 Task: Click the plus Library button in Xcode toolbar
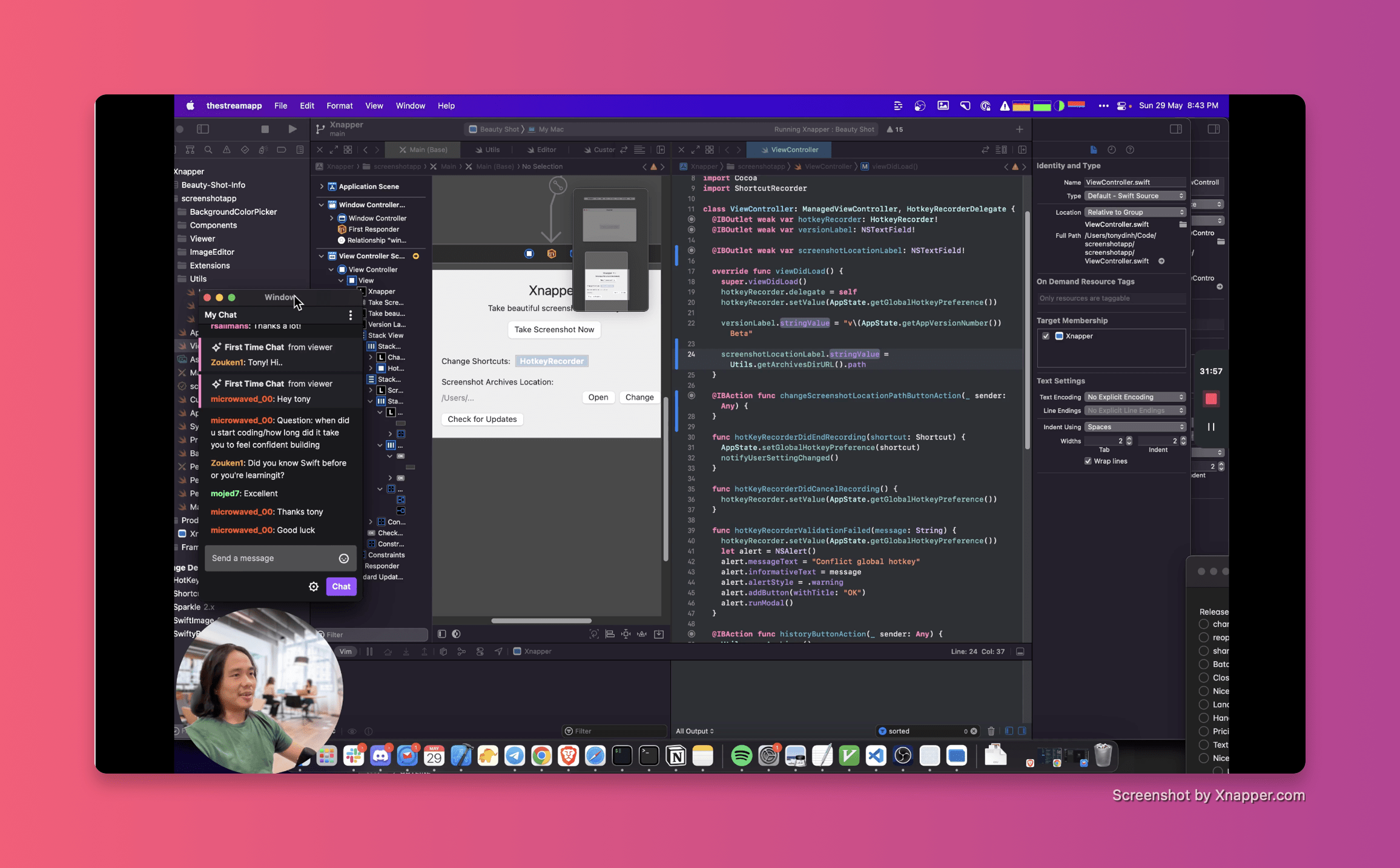[1020, 129]
